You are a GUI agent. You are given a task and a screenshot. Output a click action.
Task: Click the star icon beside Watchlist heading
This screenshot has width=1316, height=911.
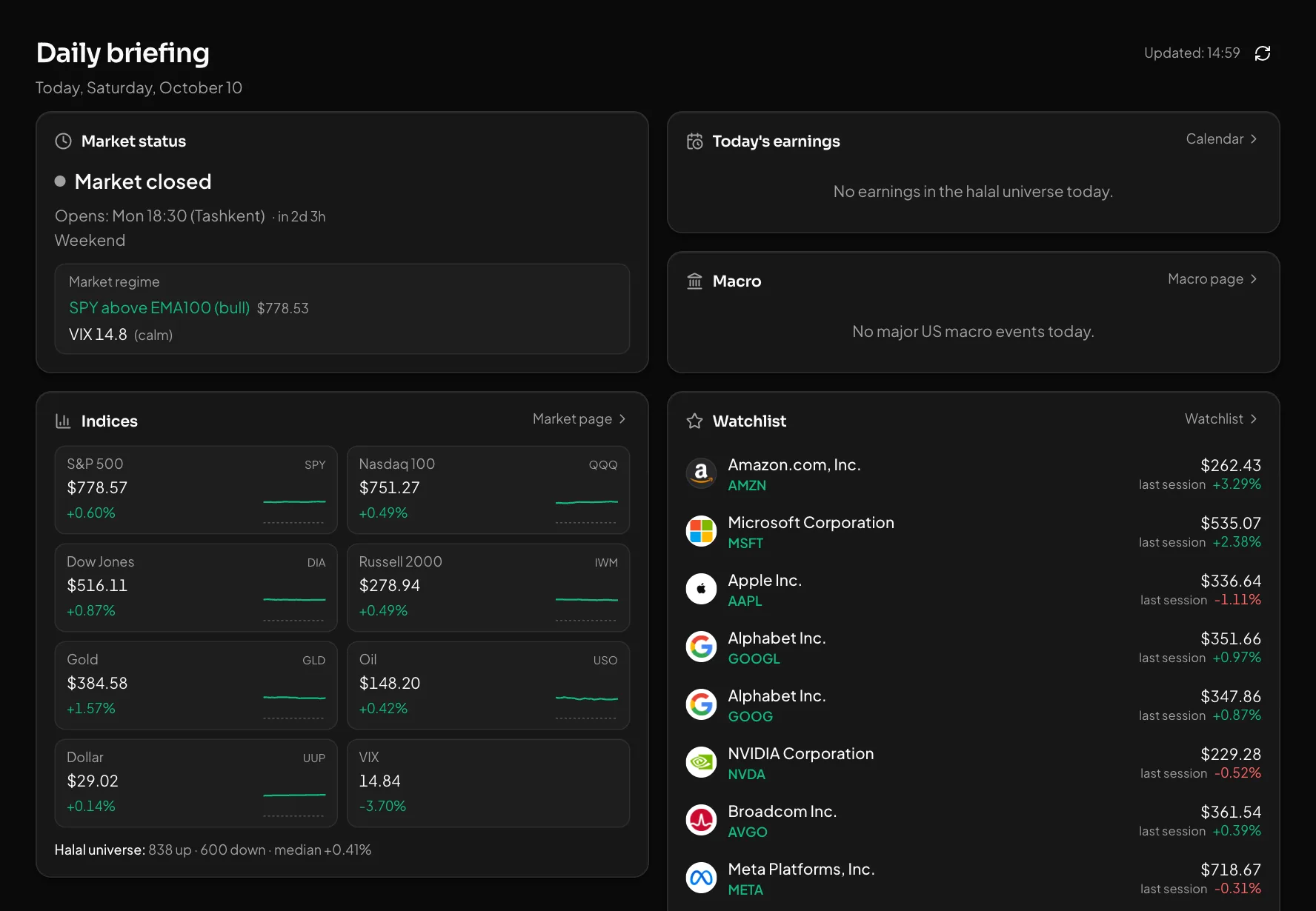(x=695, y=421)
